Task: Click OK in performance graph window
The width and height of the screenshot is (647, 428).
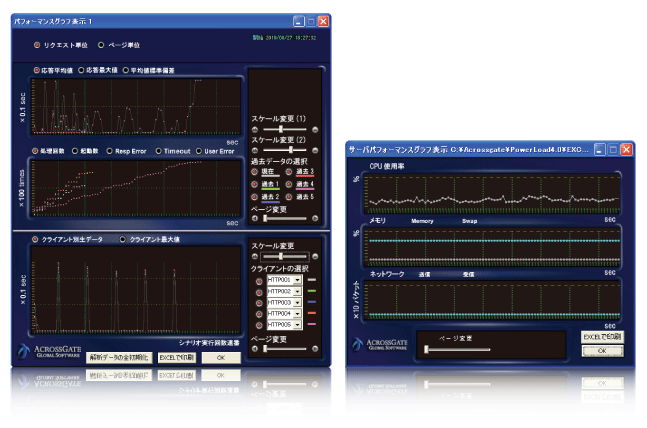Action: 221,357
